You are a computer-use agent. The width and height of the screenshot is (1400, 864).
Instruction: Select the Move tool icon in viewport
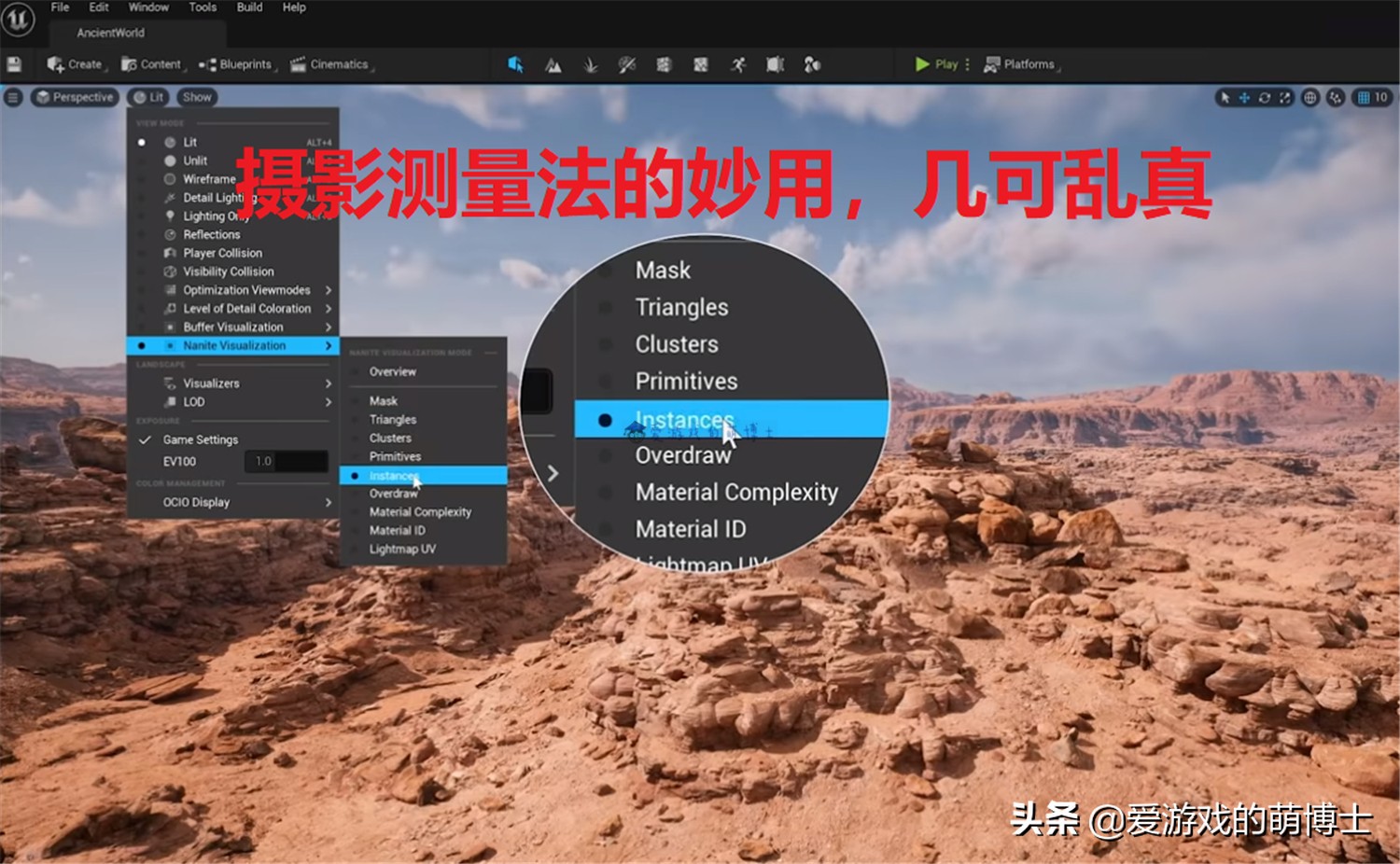pyautogui.click(x=1245, y=97)
